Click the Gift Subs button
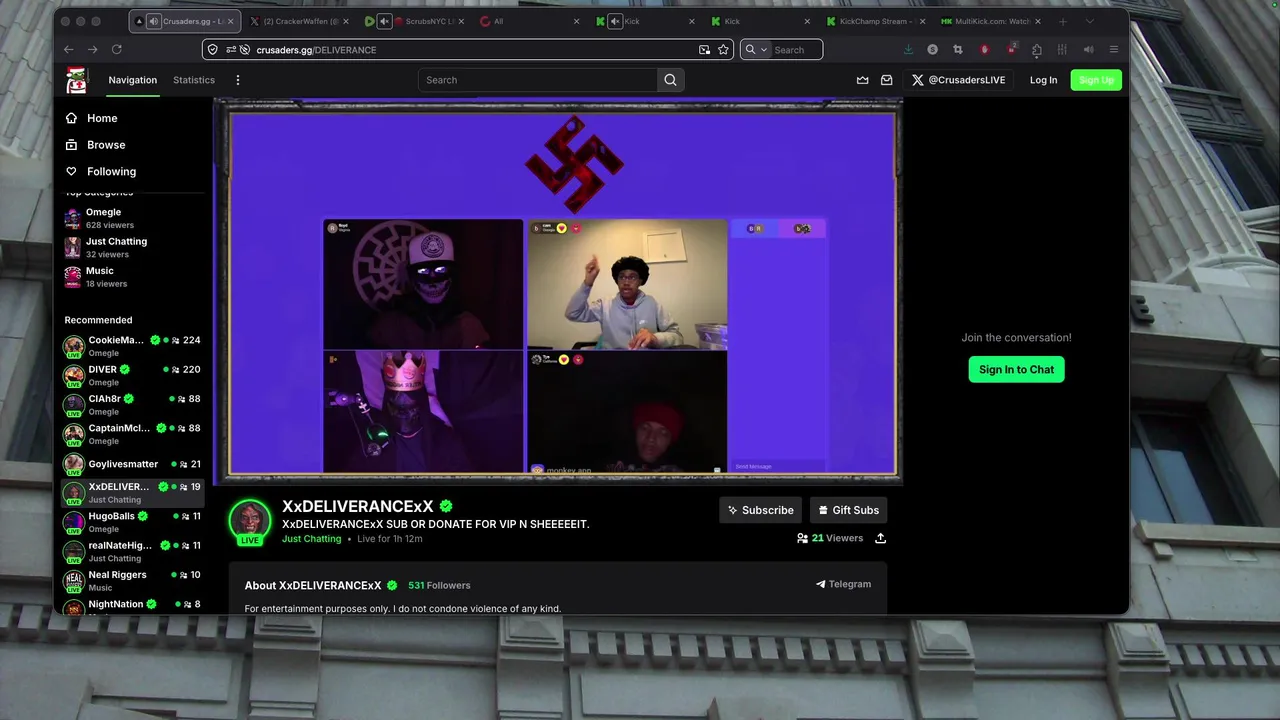1280x720 pixels. click(x=848, y=510)
